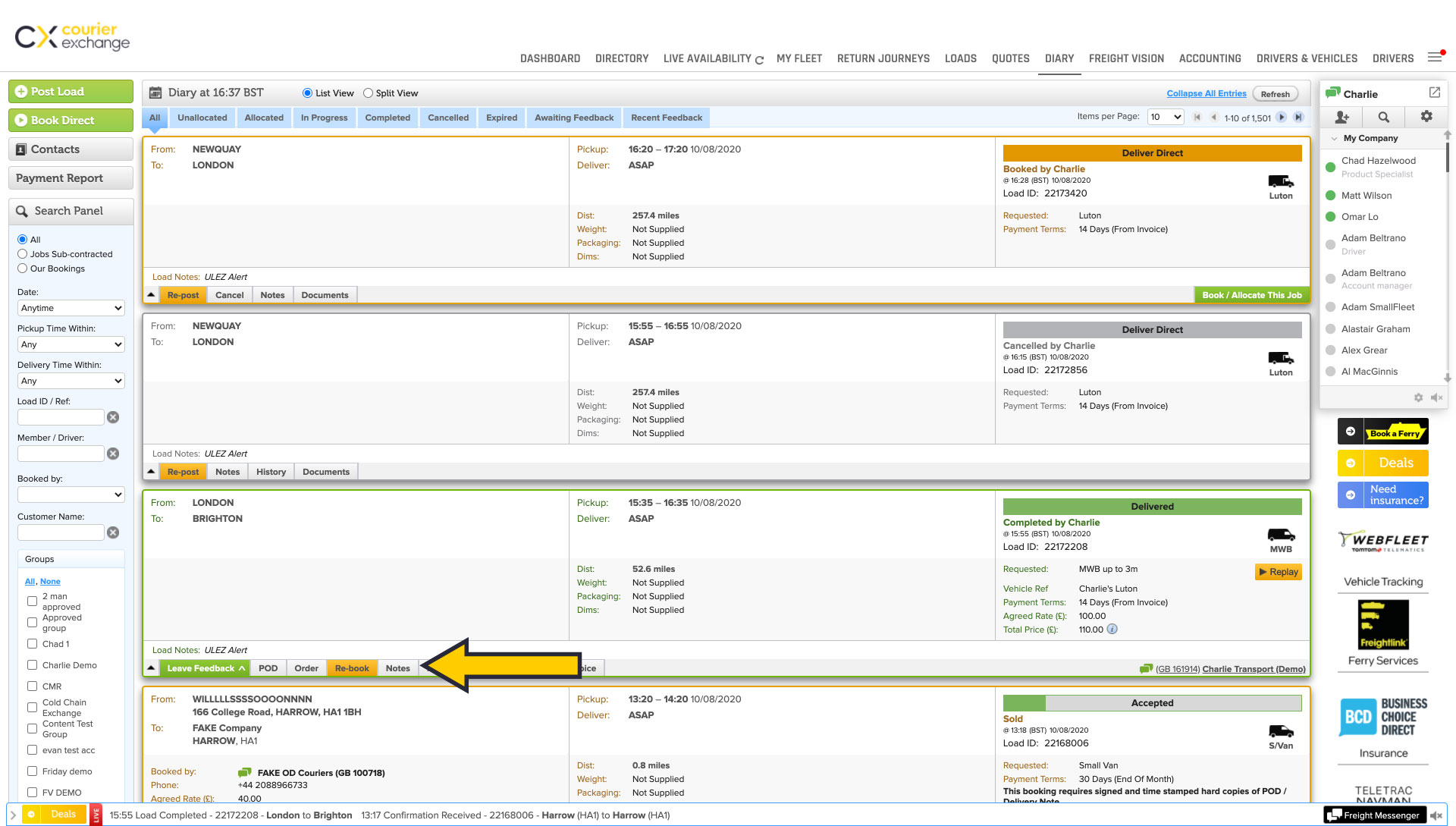Open chat search magnifier icon

pos(1384,117)
